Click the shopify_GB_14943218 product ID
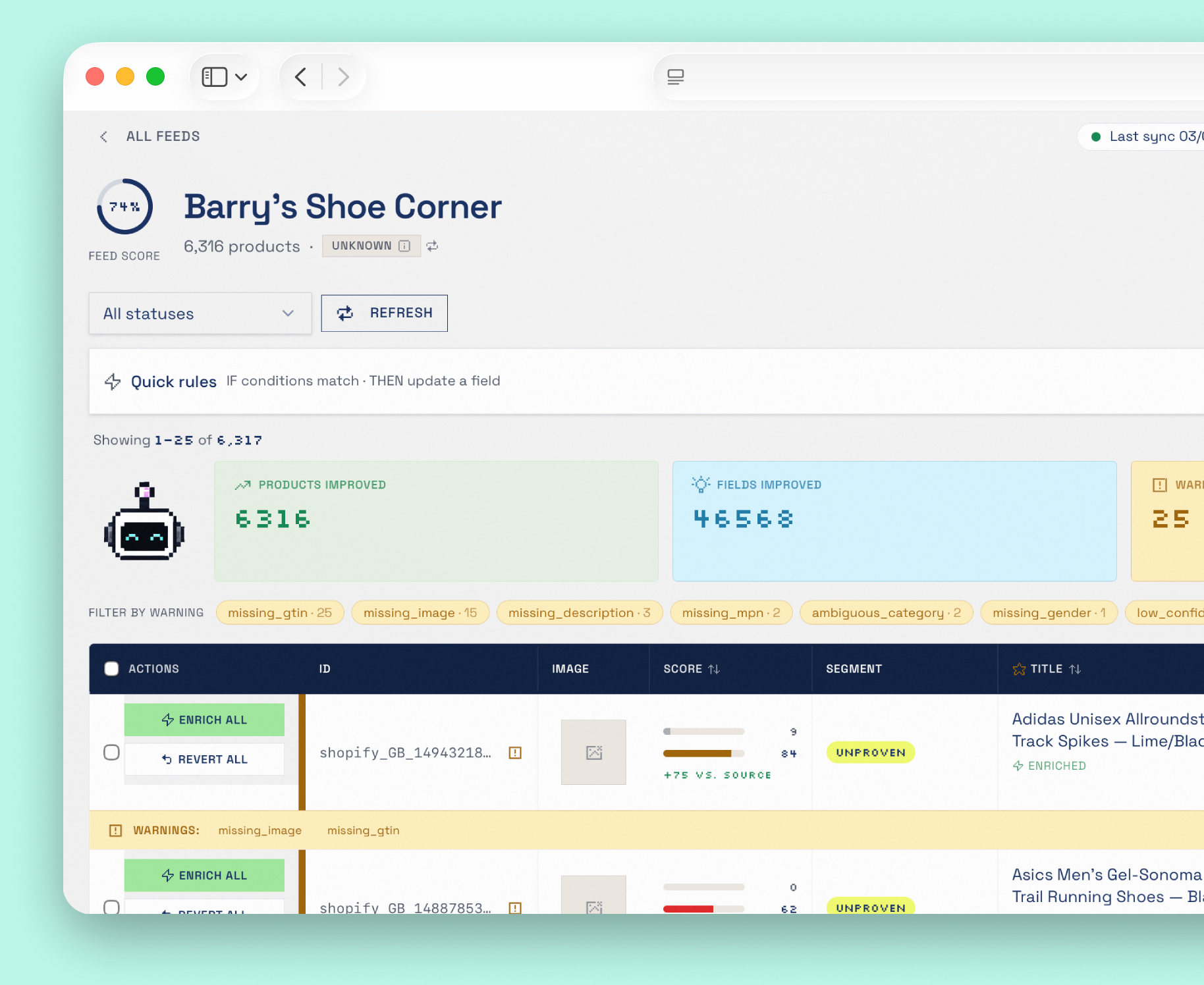Image resolution: width=1204 pixels, height=985 pixels. (406, 753)
